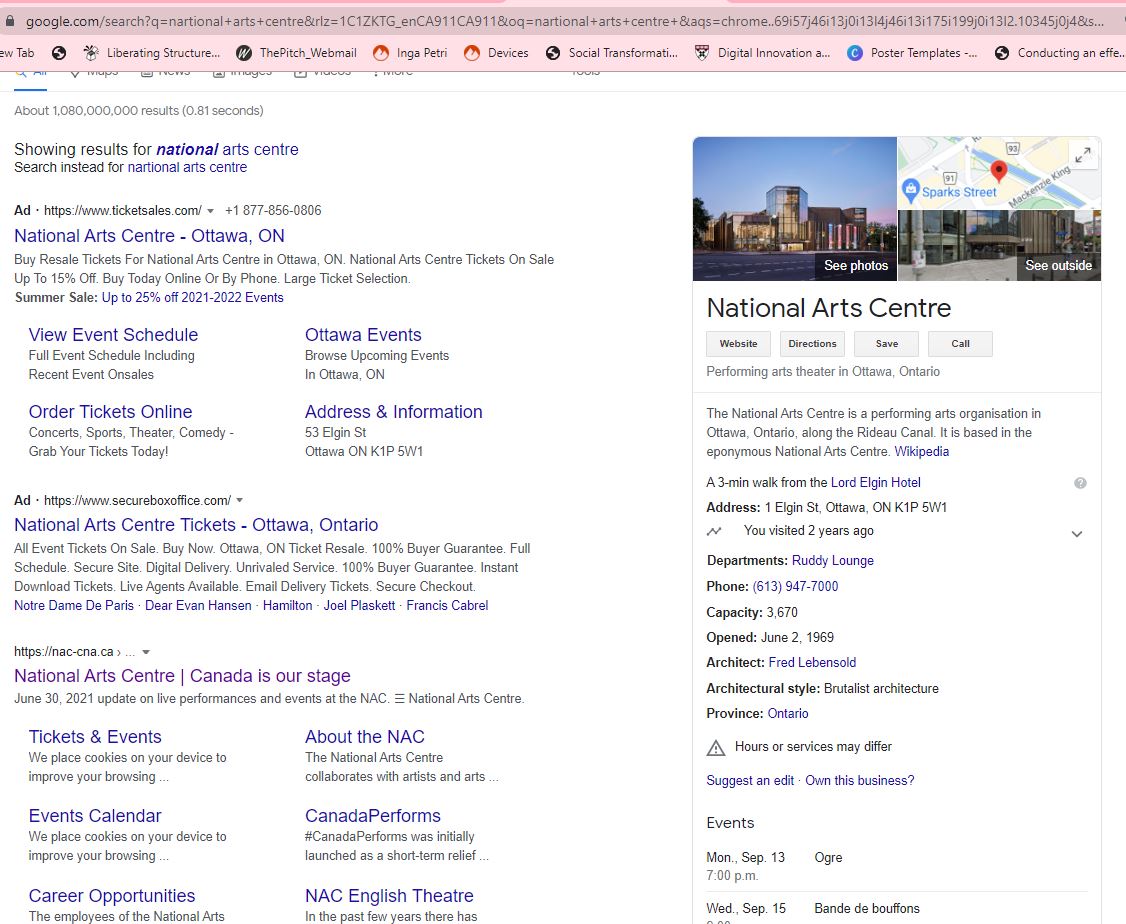Click Ontario province link
Image resolution: width=1126 pixels, height=924 pixels.
pos(788,713)
